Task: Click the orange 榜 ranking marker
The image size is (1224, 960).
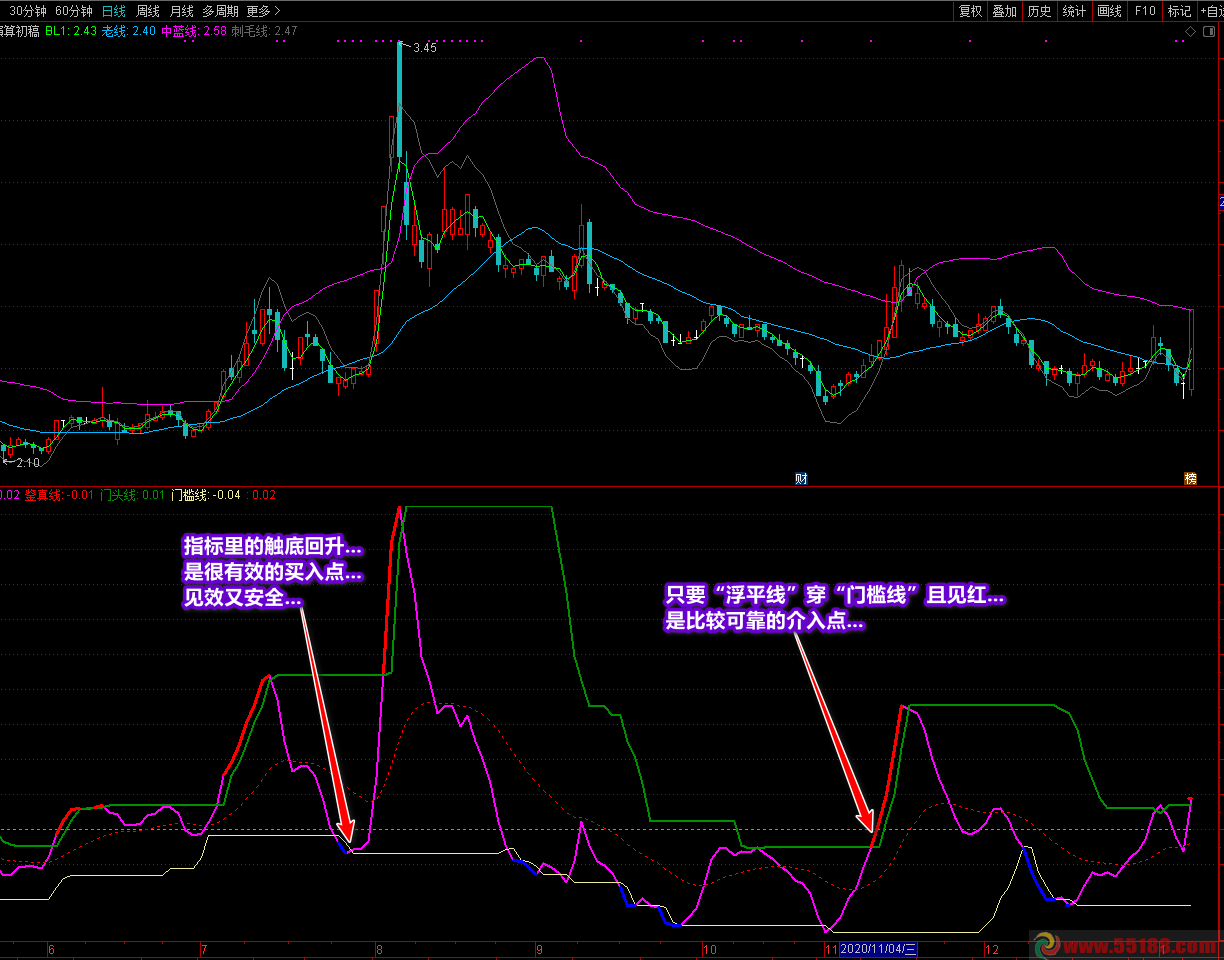Action: tap(1190, 478)
